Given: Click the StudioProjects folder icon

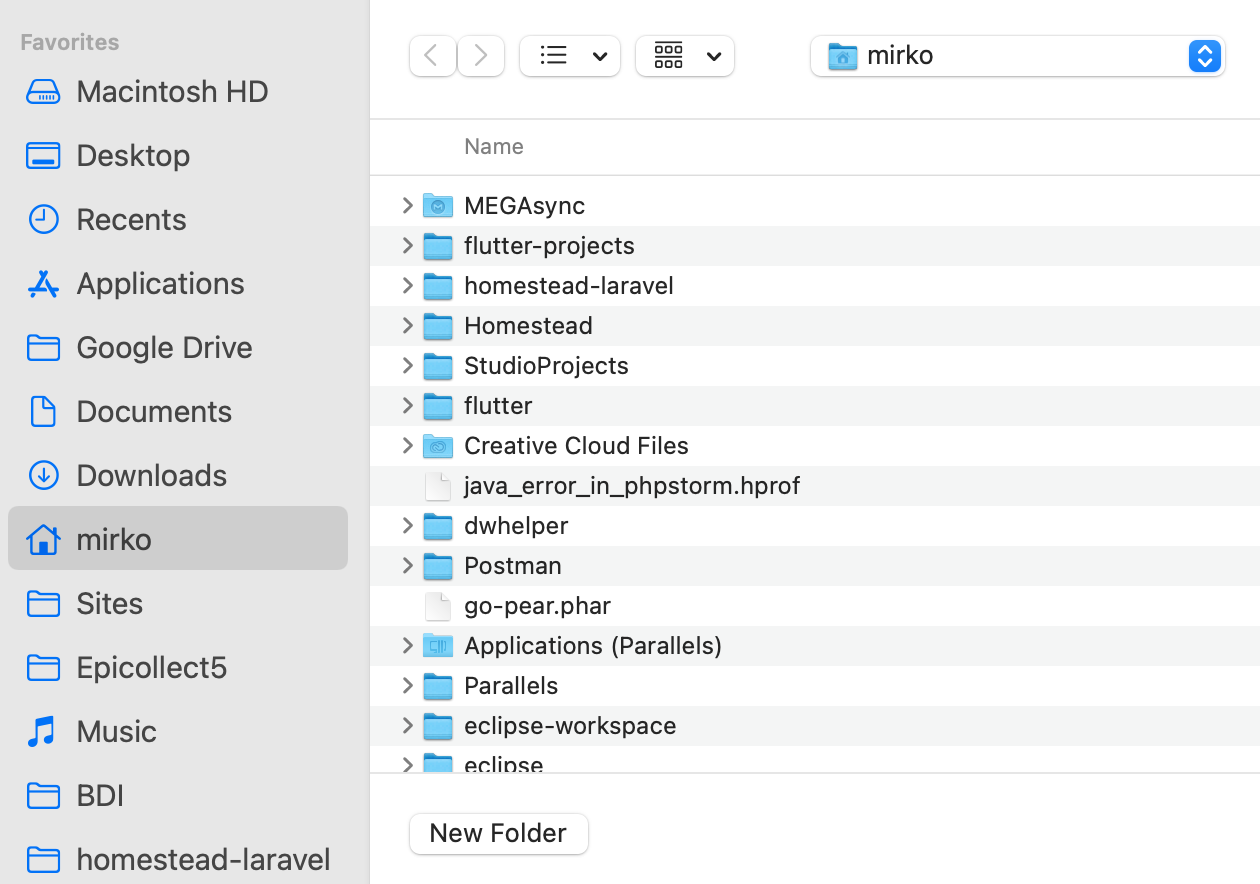Looking at the screenshot, I should (438, 366).
